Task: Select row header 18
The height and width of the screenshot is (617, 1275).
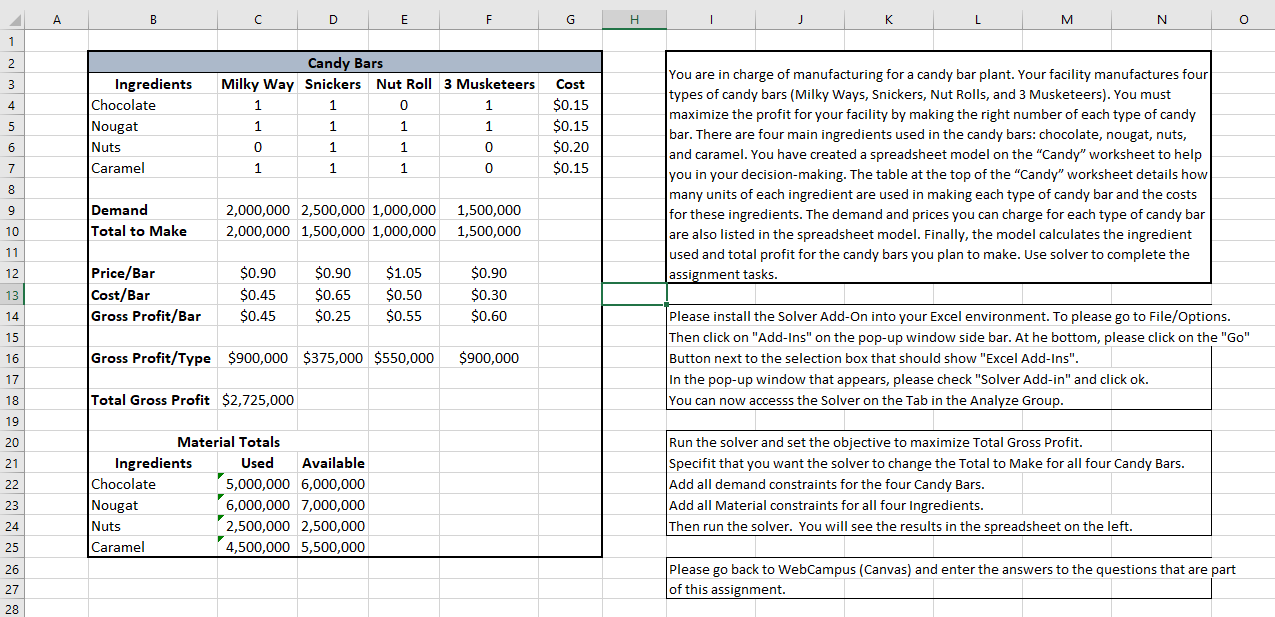Action: [11, 400]
